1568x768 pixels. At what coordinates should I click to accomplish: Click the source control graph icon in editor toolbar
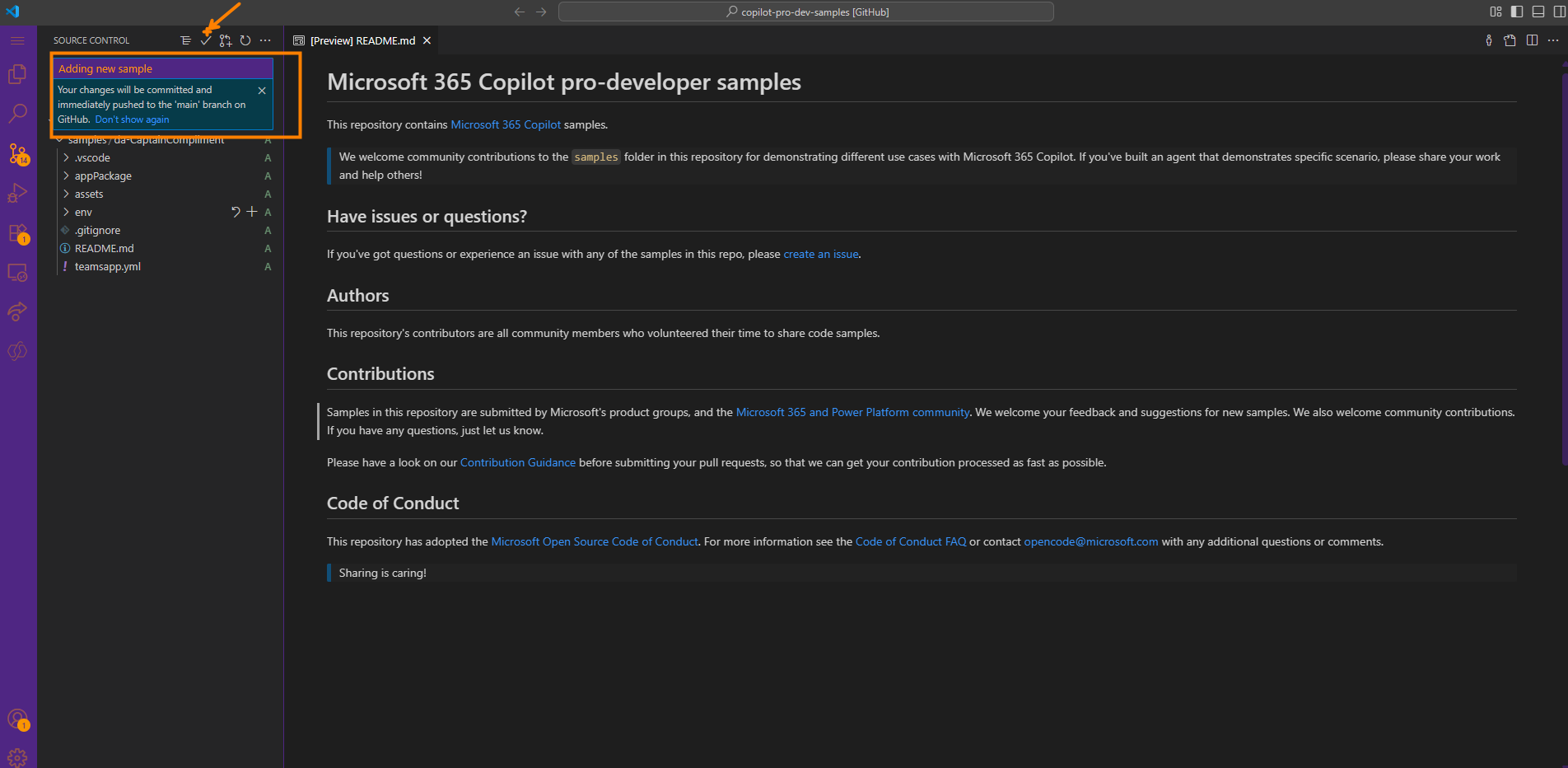click(1489, 40)
